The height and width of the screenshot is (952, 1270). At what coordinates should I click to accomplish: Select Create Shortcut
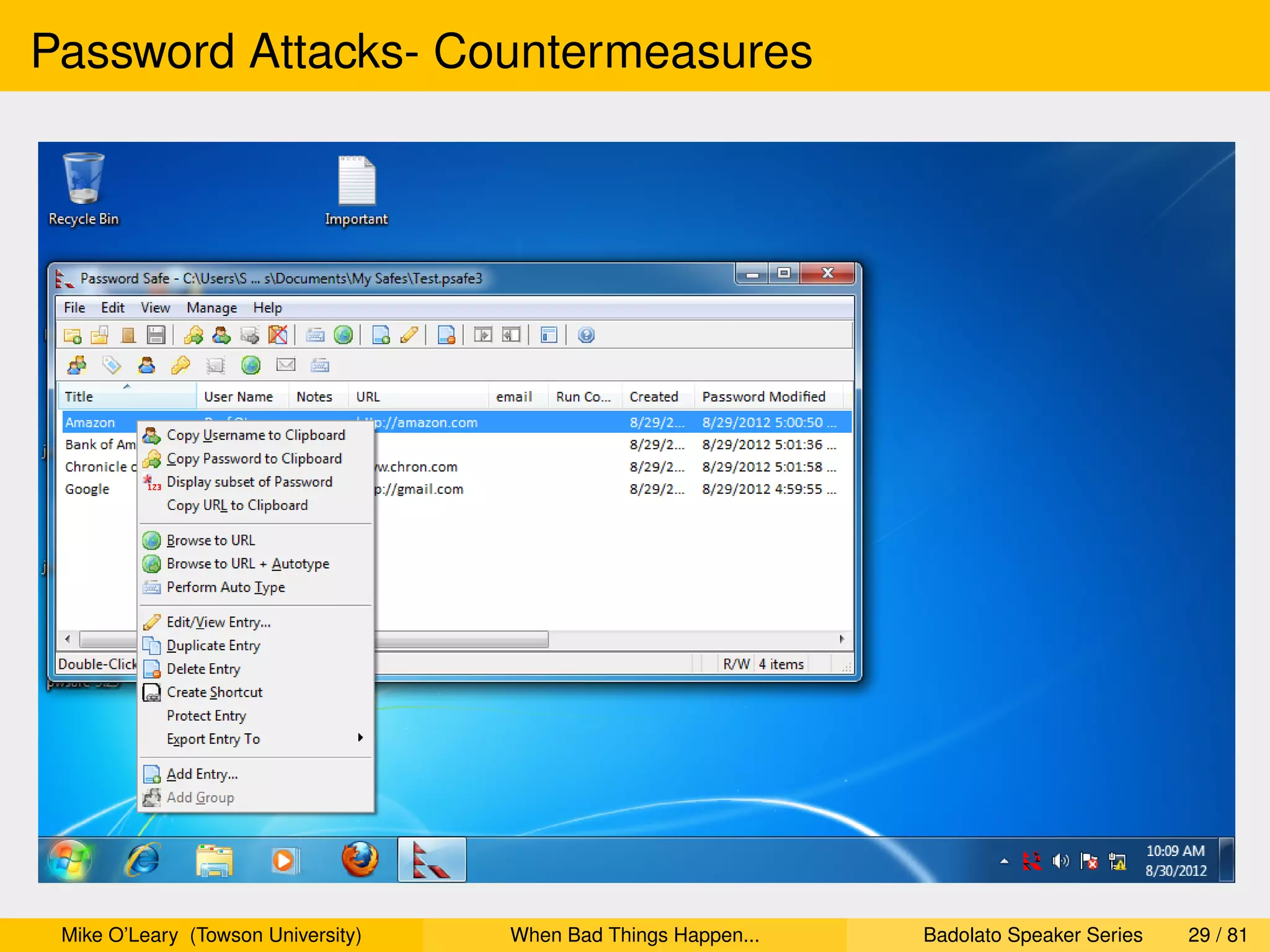255,692
